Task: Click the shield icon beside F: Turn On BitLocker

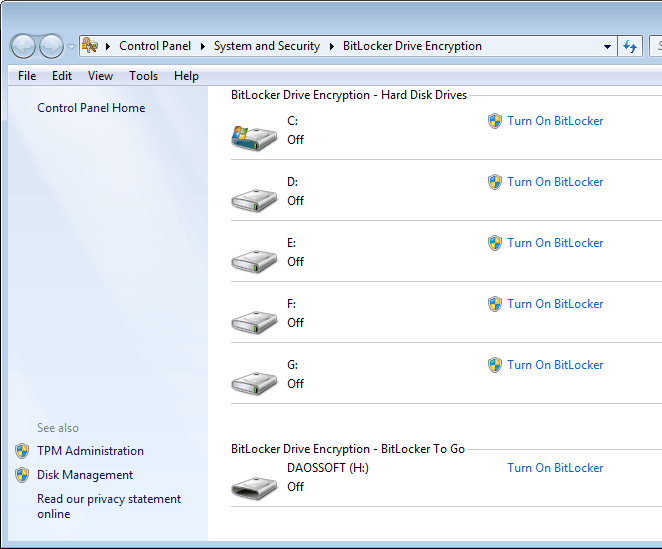Action: [495, 304]
